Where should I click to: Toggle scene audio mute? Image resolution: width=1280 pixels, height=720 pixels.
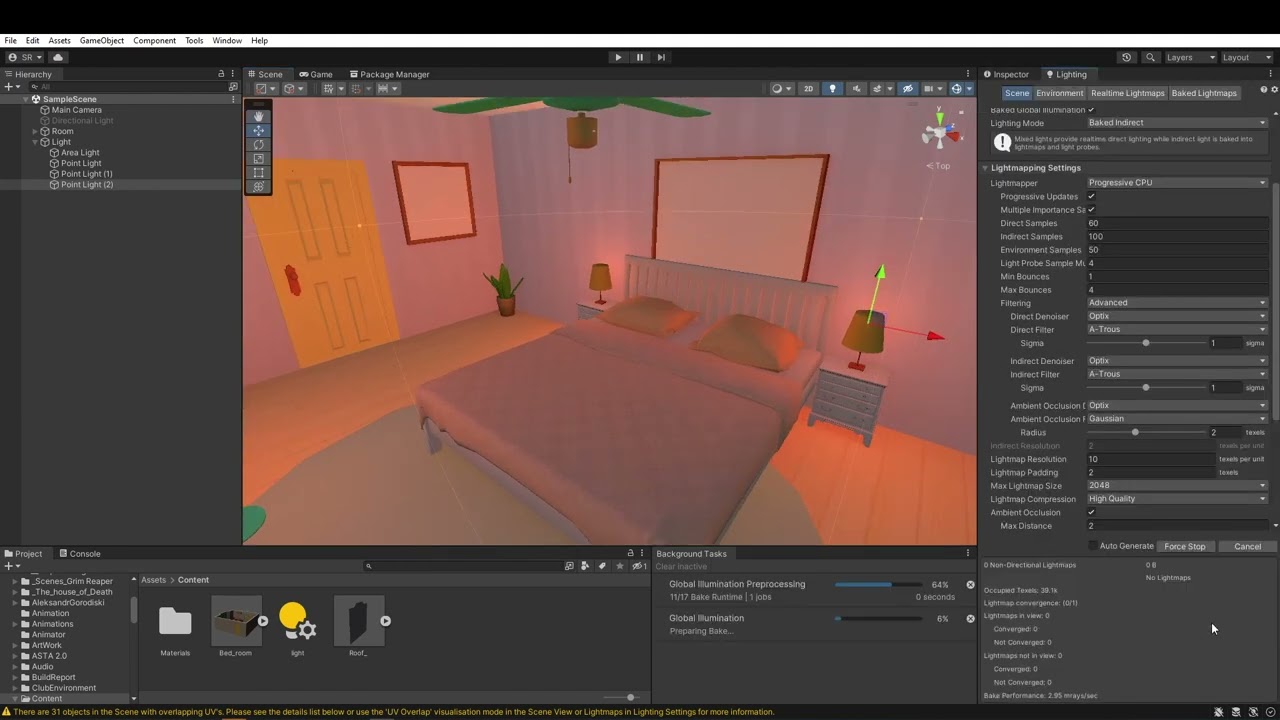tap(856, 88)
